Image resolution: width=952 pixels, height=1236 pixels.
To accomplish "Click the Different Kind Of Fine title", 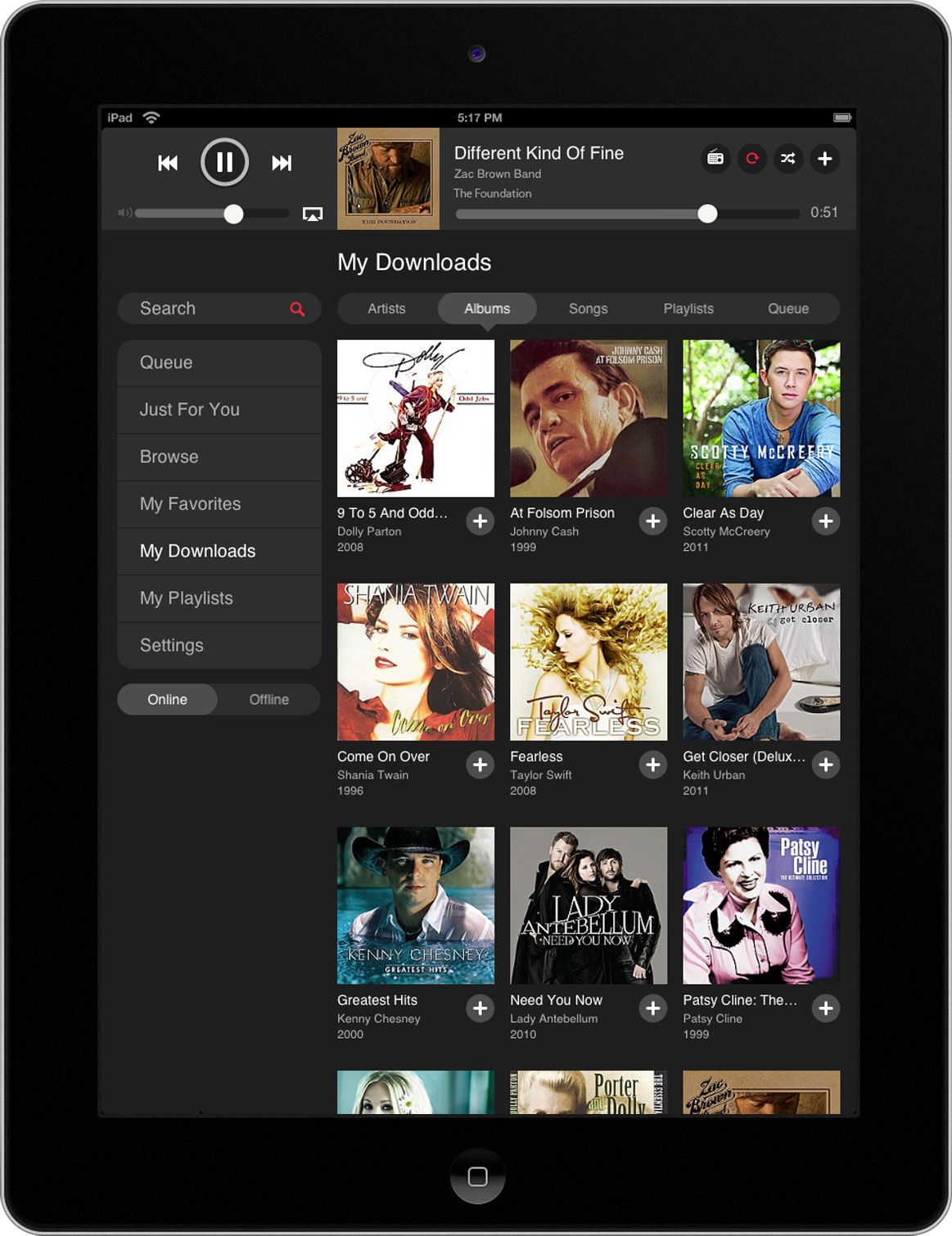I will [x=539, y=153].
